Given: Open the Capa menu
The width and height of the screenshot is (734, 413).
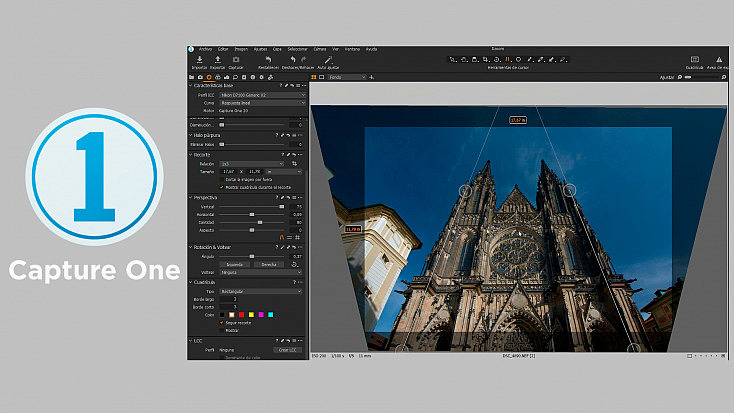Looking at the screenshot, I should point(277,49).
